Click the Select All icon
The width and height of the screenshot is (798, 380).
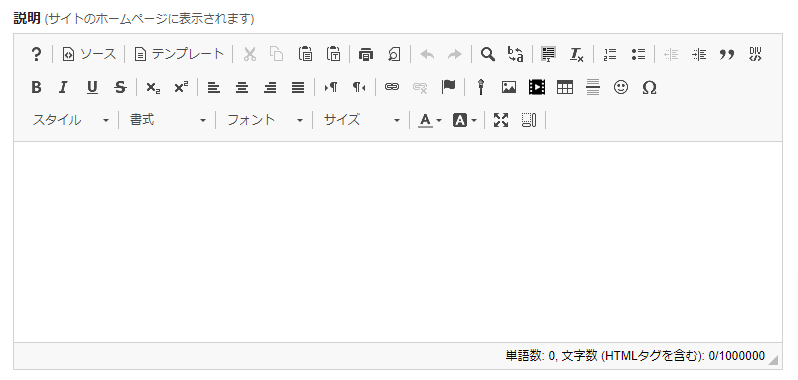pyautogui.click(x=548, y=54)
